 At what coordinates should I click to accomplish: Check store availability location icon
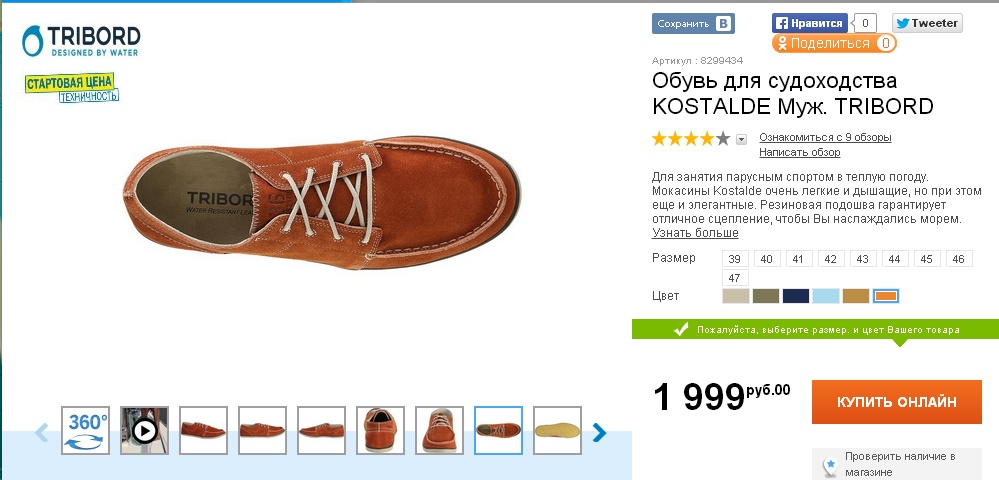tap(829, 465)
